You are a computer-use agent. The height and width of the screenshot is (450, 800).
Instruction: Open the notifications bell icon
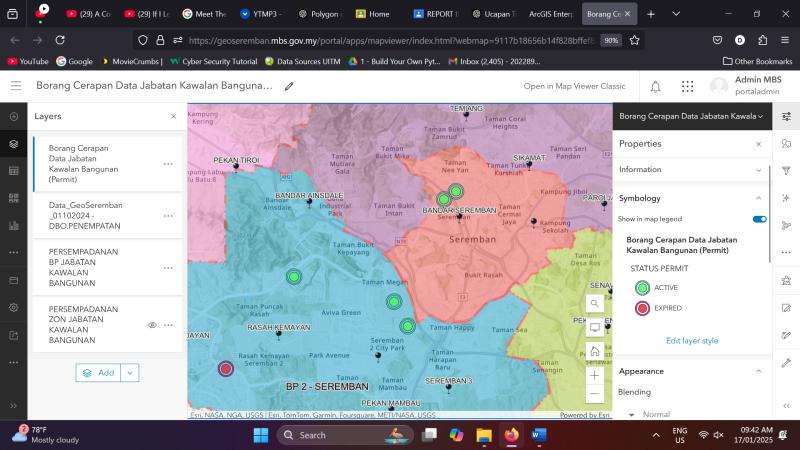(655, 86)
